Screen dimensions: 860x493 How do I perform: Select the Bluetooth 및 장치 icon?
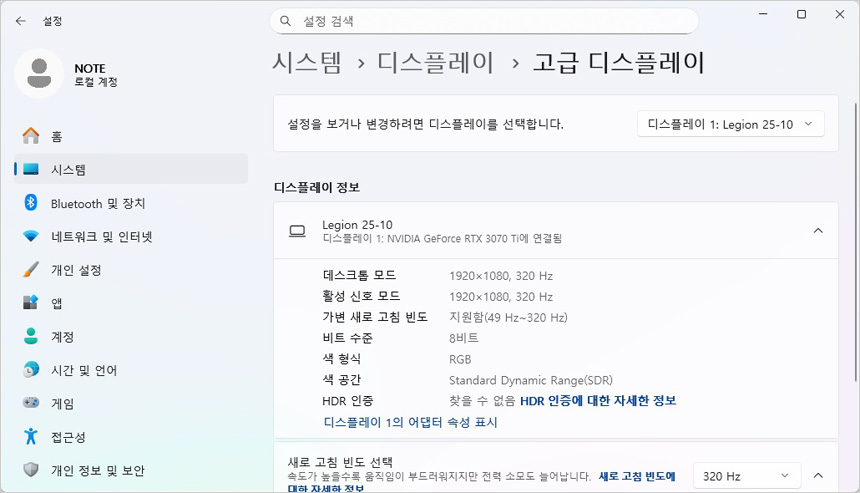tap(31, 203)
